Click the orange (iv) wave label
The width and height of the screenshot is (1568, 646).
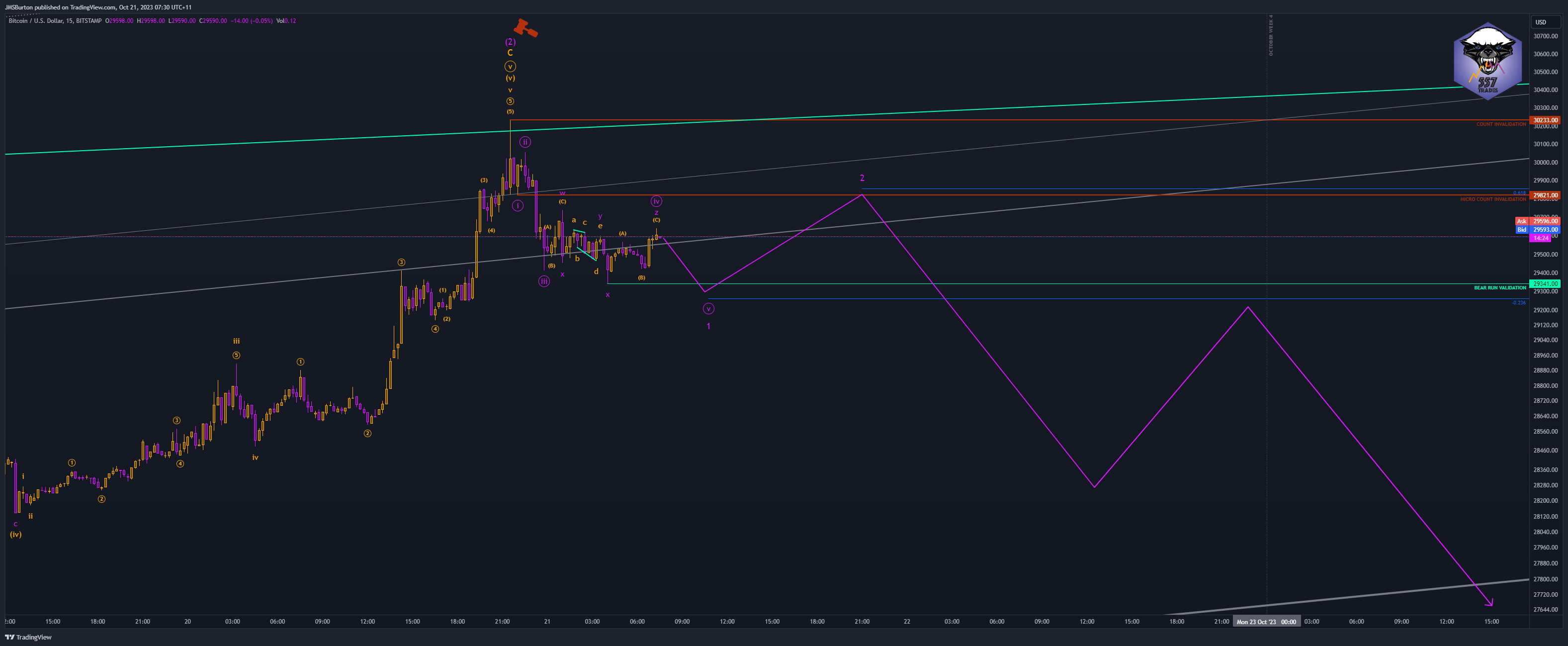coord(16,535)
